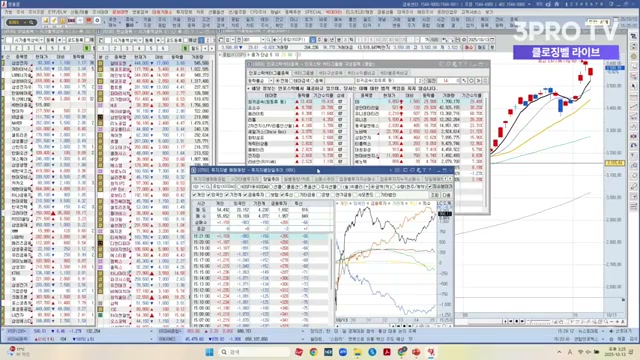Click the 조회 button in investor window
This screenshot has height=360, width=640.
436,195
